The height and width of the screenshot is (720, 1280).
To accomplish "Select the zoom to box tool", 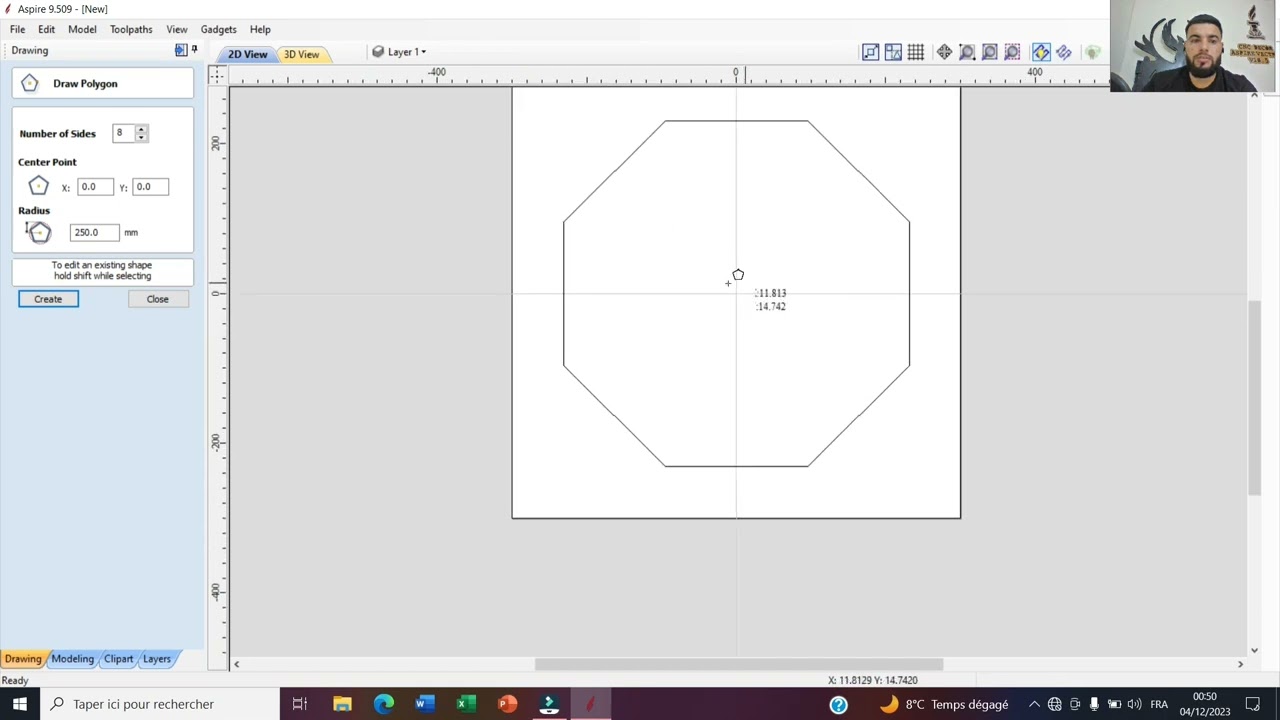I will (x=967, y=52).
